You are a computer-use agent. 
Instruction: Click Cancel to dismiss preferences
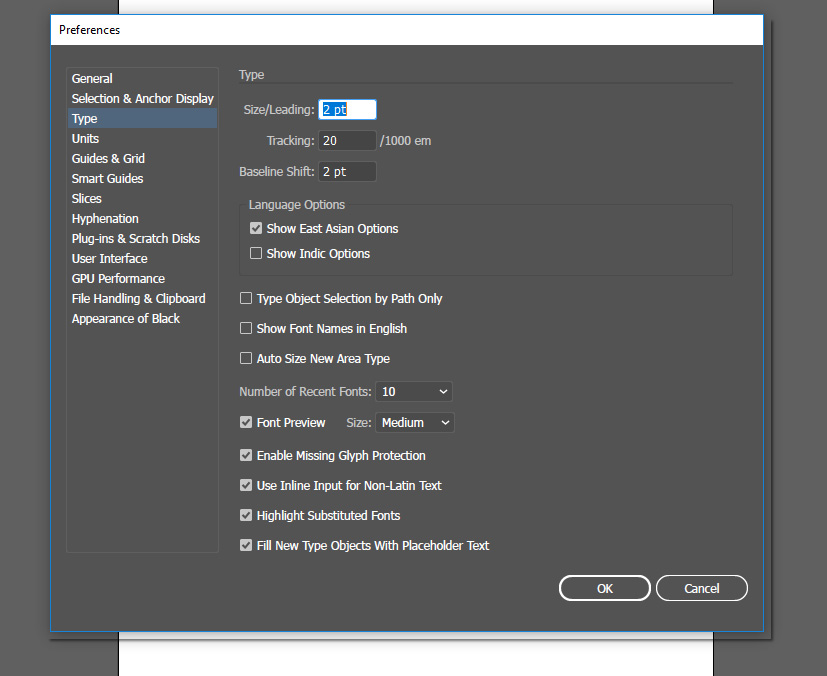(x=701, y=588)
